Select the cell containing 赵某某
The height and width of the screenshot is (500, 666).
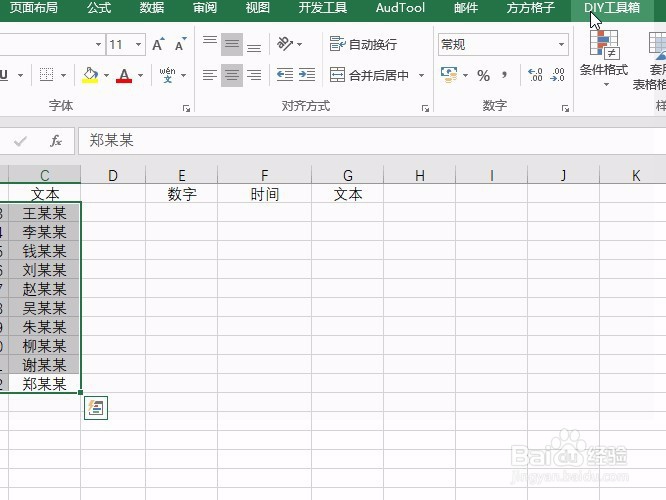[44, 289]
